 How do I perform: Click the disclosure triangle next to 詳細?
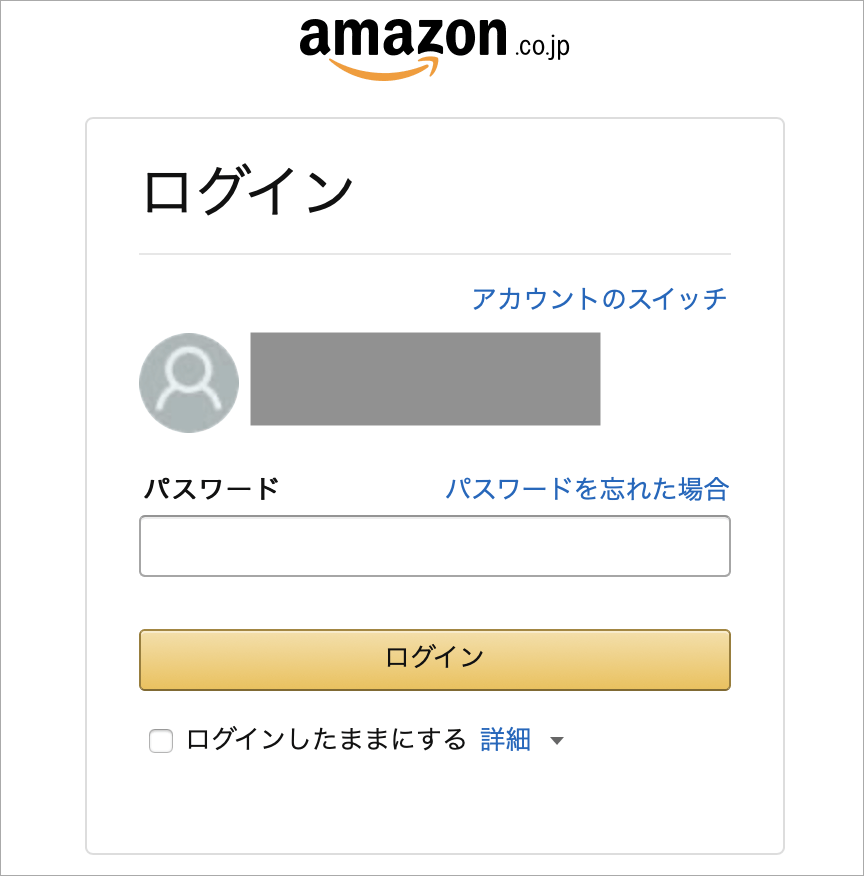click(x=556, y=740)
